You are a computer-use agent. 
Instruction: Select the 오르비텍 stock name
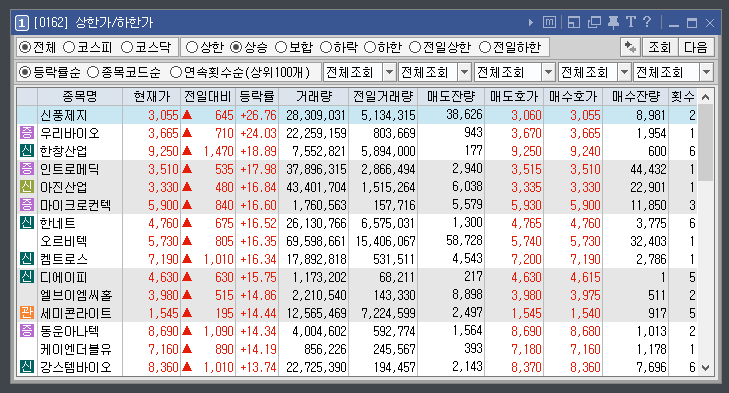(x=63, y=241)
